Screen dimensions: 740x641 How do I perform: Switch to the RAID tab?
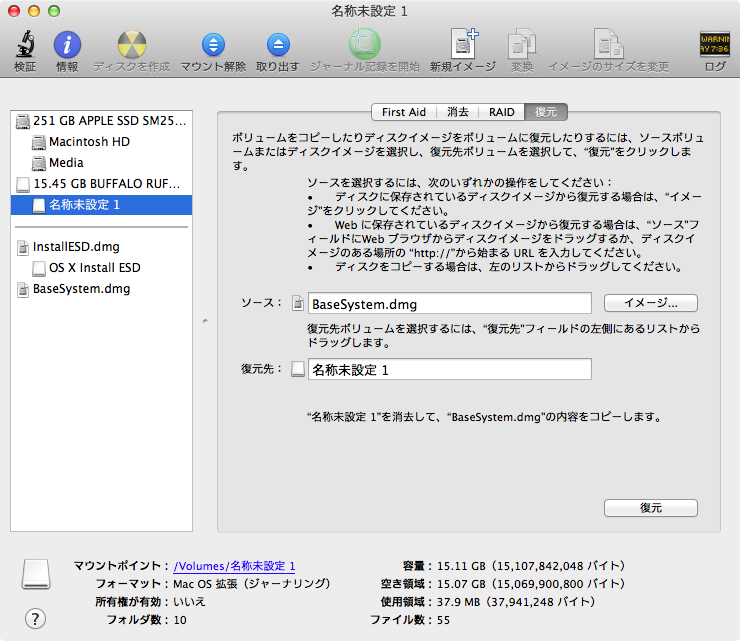[x=502, y=112]
